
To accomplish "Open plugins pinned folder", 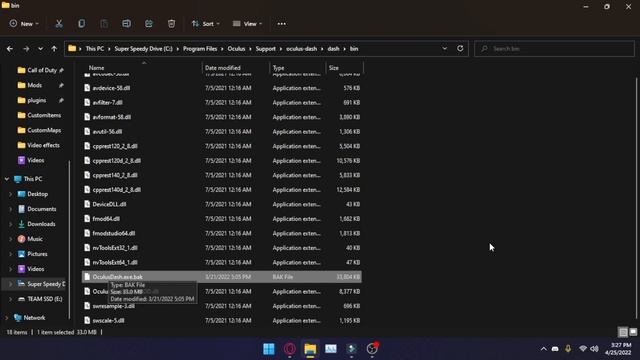I will click(37, 100).
